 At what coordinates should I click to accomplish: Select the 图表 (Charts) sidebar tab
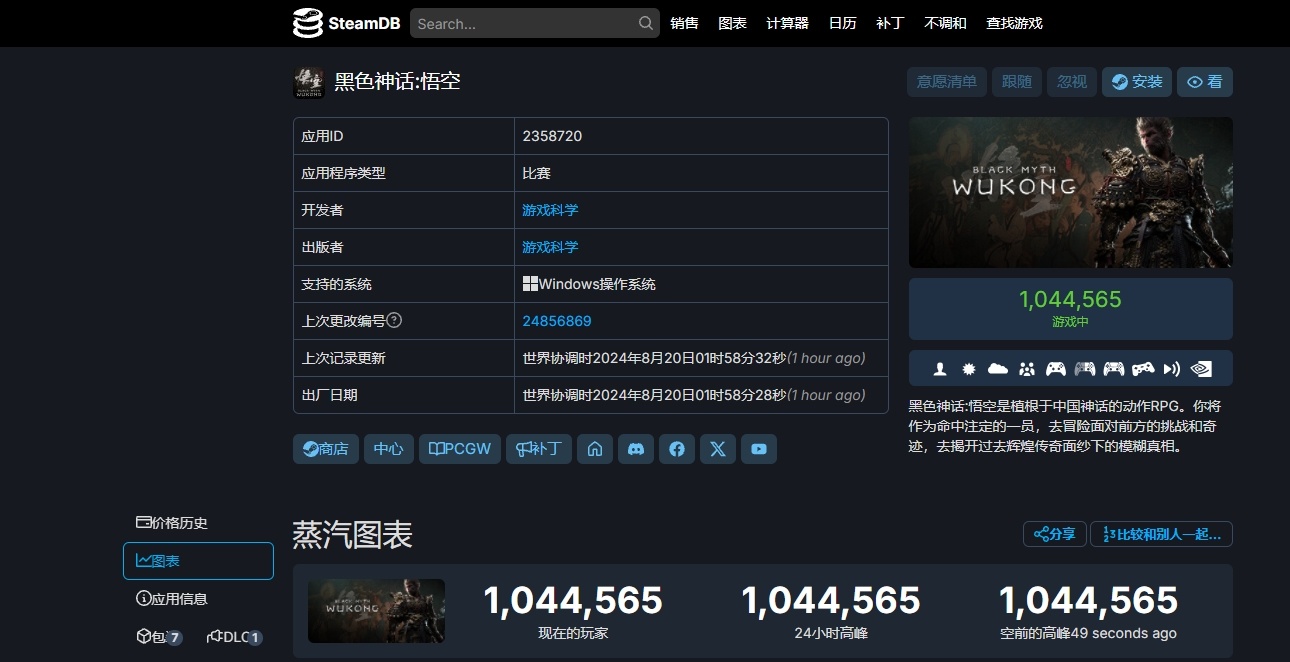[198, 561]
